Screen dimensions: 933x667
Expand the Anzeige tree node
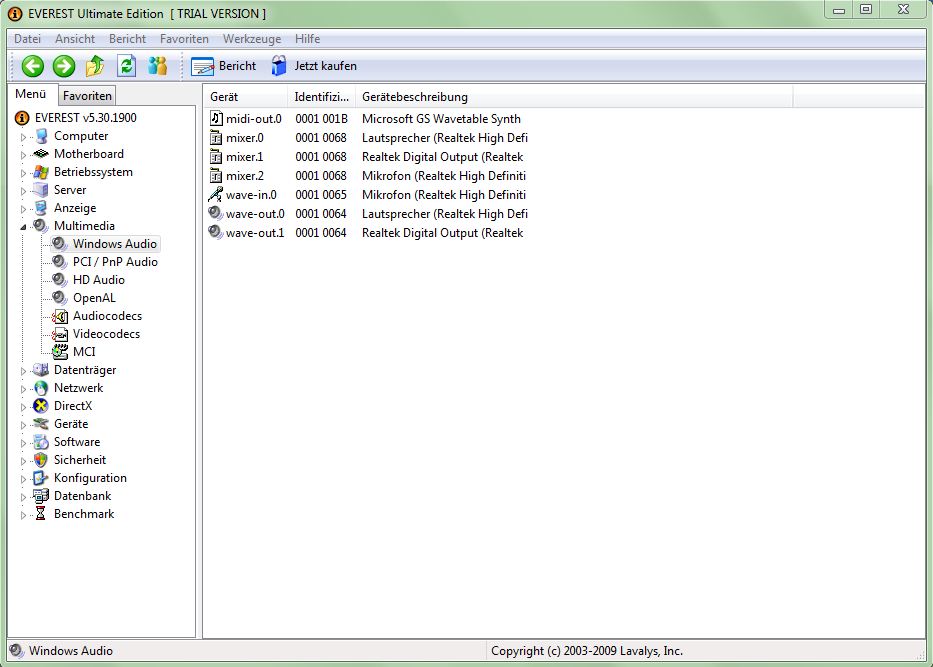[x=23, y=209]
